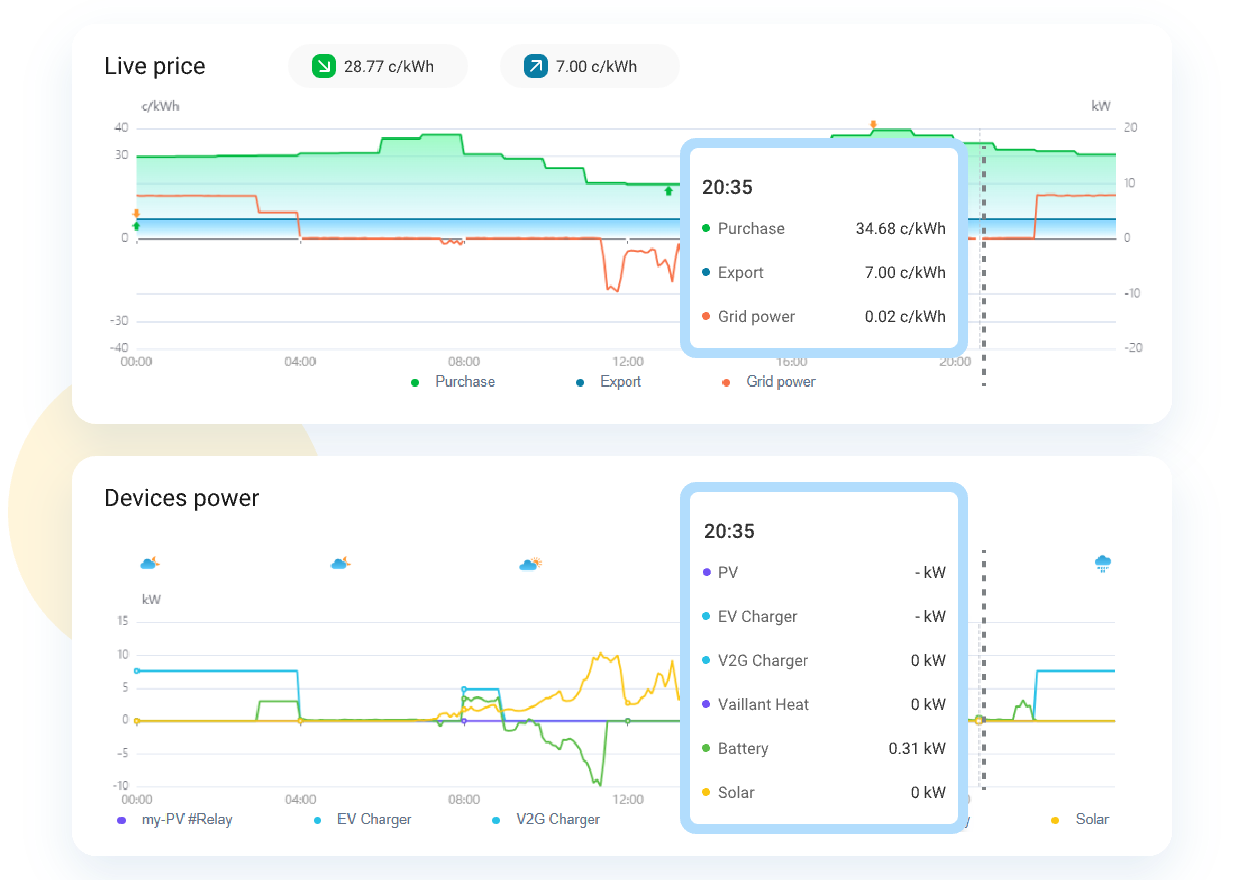Click the orange peak-price arrow marker near 18:00

873,125
